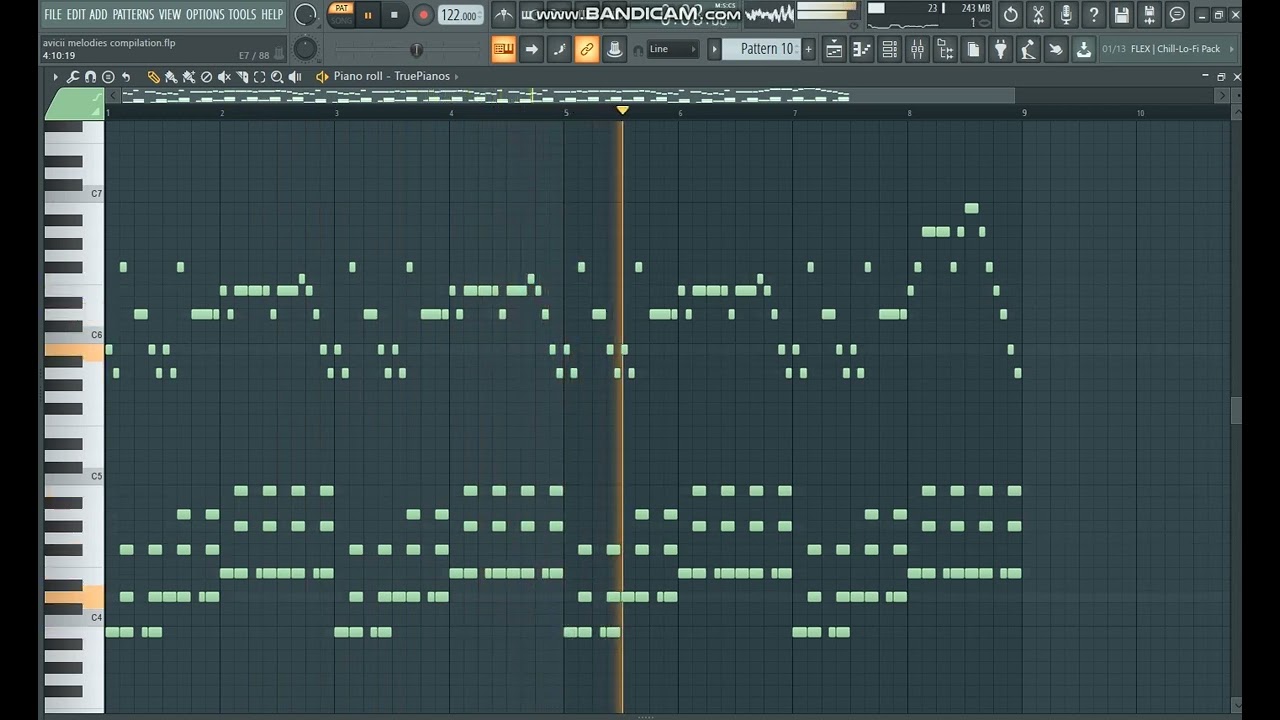Click the C6 piano key
The height and width of the screenshot is (720, 1280).
(75, 335)
